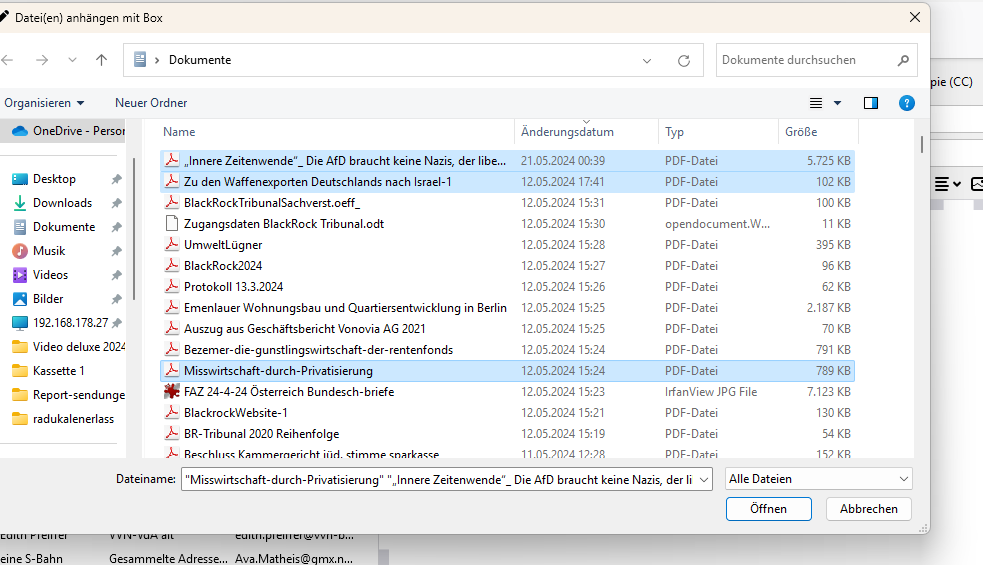Click in the Dateiname input field

440,479
